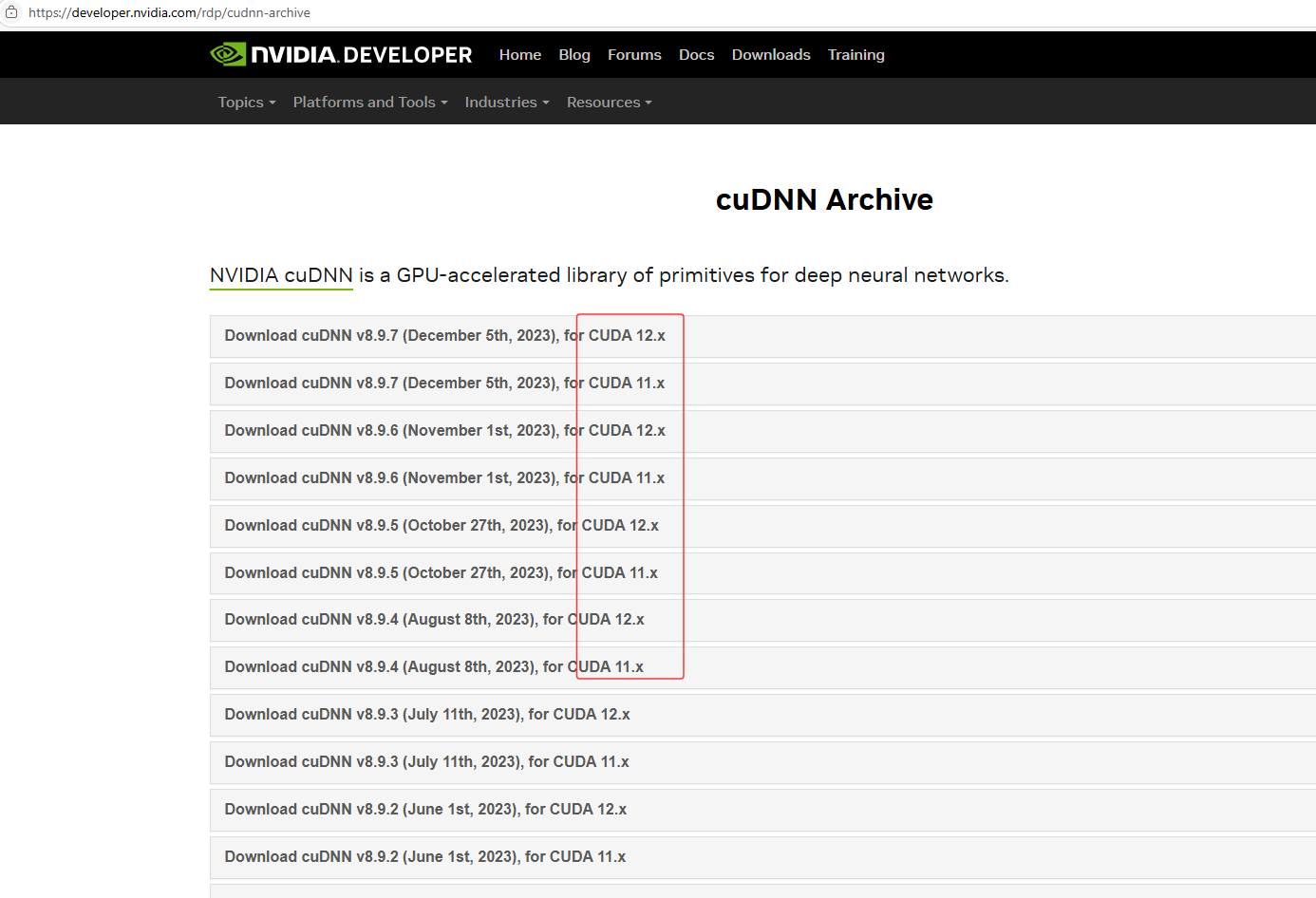Open the Blog nav link

pyautogui.click(x=574, y=54)
